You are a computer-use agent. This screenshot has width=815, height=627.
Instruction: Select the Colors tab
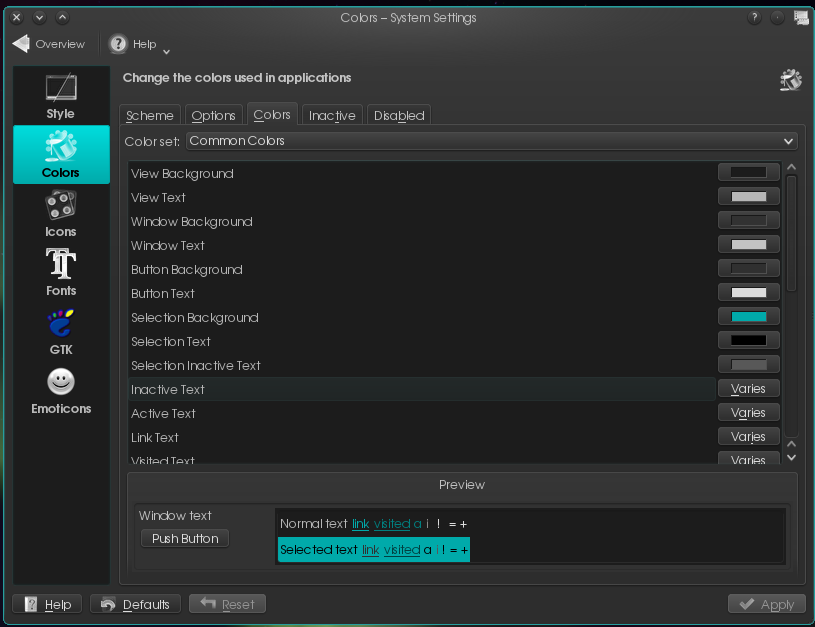pos(272,114)
